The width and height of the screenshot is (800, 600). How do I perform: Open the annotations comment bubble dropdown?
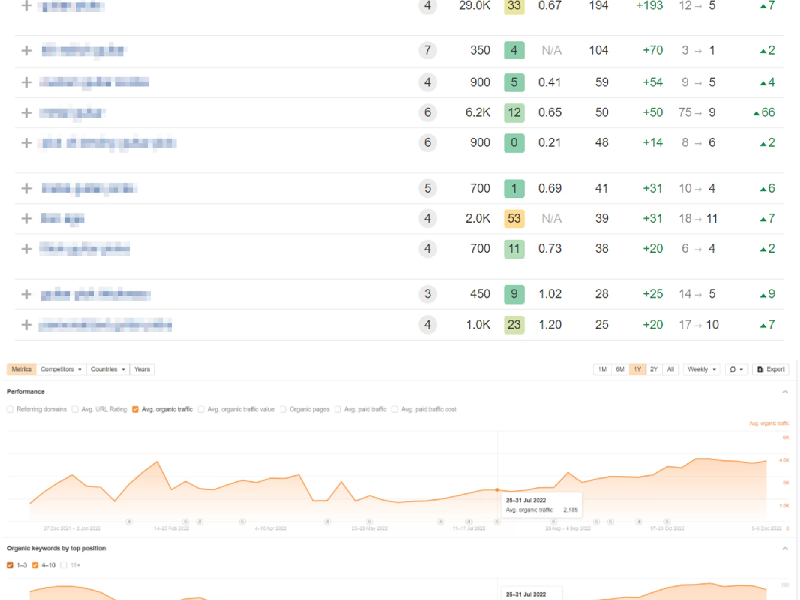(x=735, y=369)
